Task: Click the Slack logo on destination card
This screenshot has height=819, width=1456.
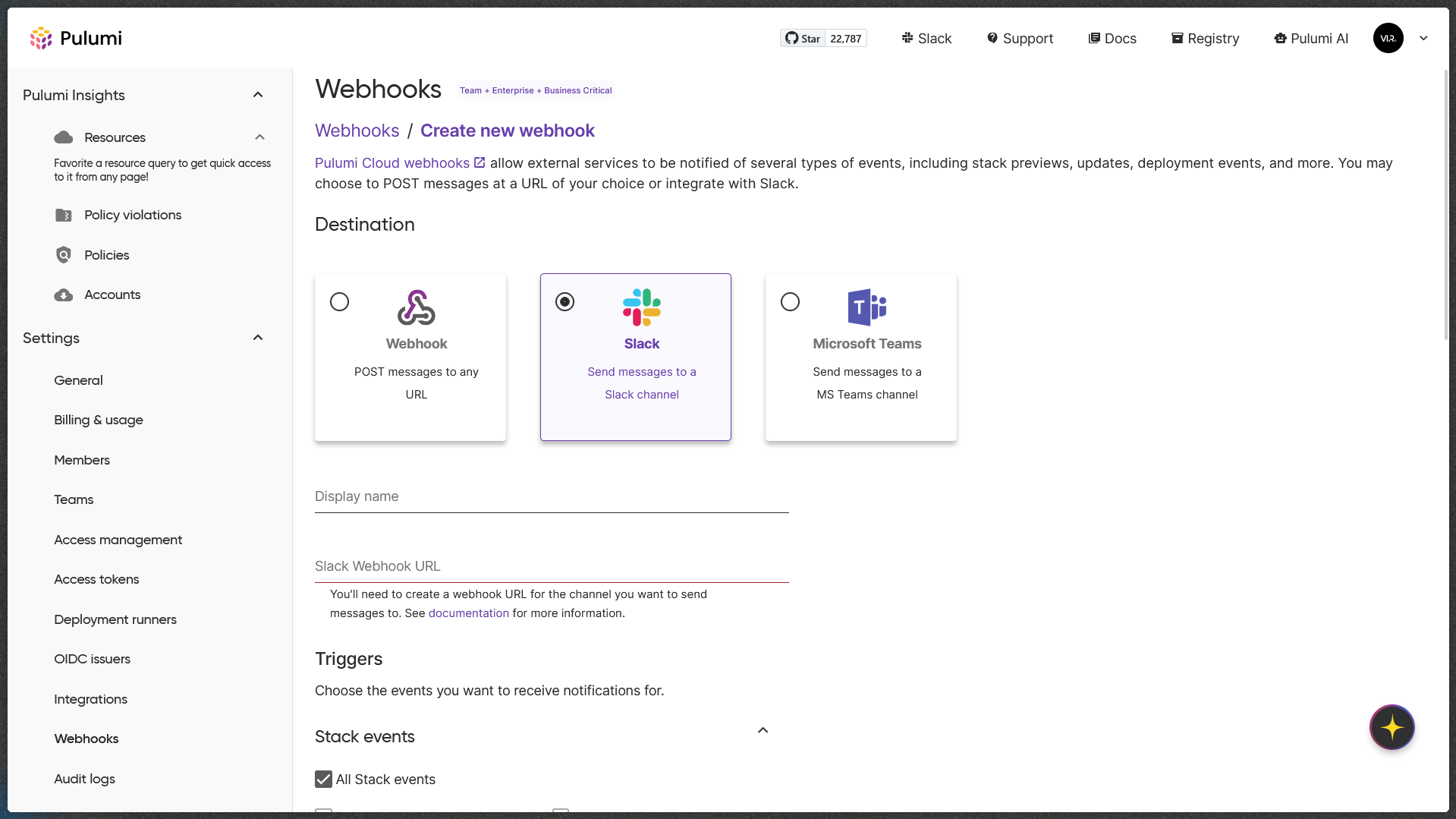Action: (642, 307)
